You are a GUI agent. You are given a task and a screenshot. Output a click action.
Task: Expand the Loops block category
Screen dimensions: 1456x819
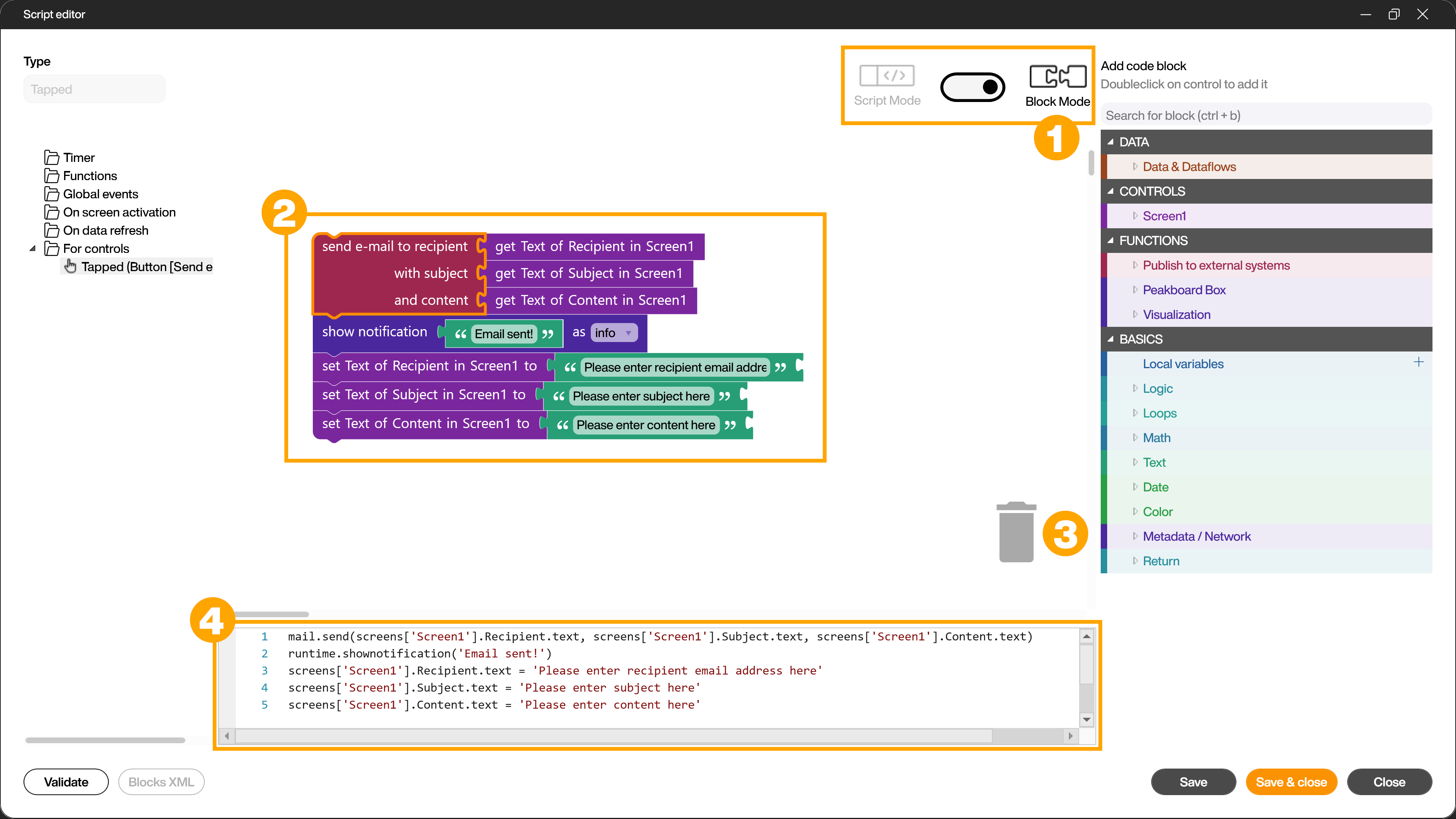coord(1266,413)
